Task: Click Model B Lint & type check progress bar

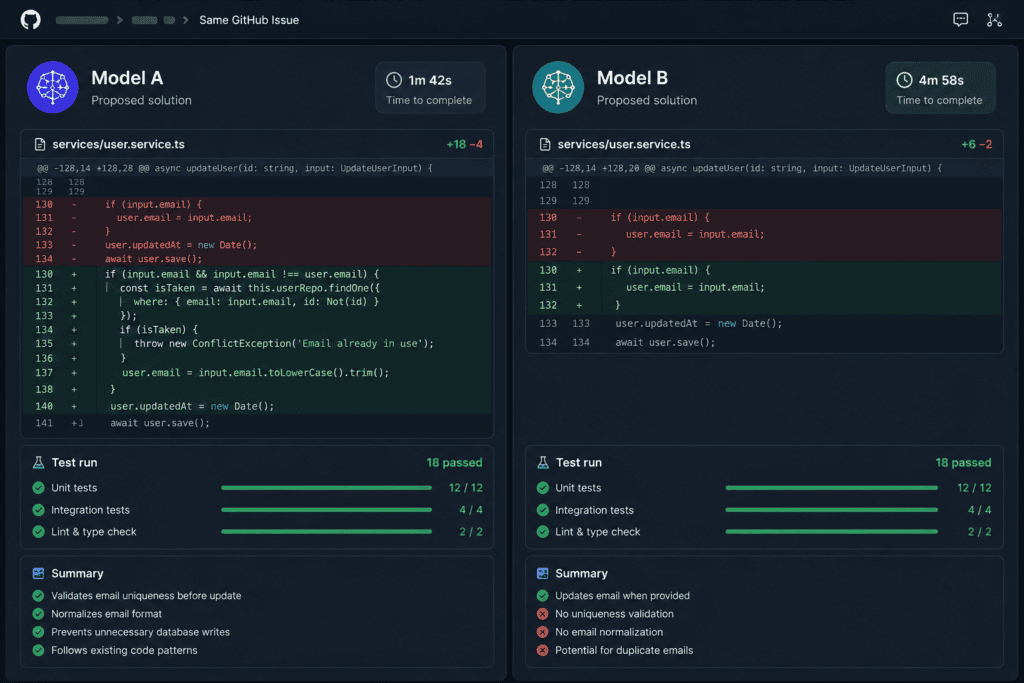Action: click(x=831, y=532)
